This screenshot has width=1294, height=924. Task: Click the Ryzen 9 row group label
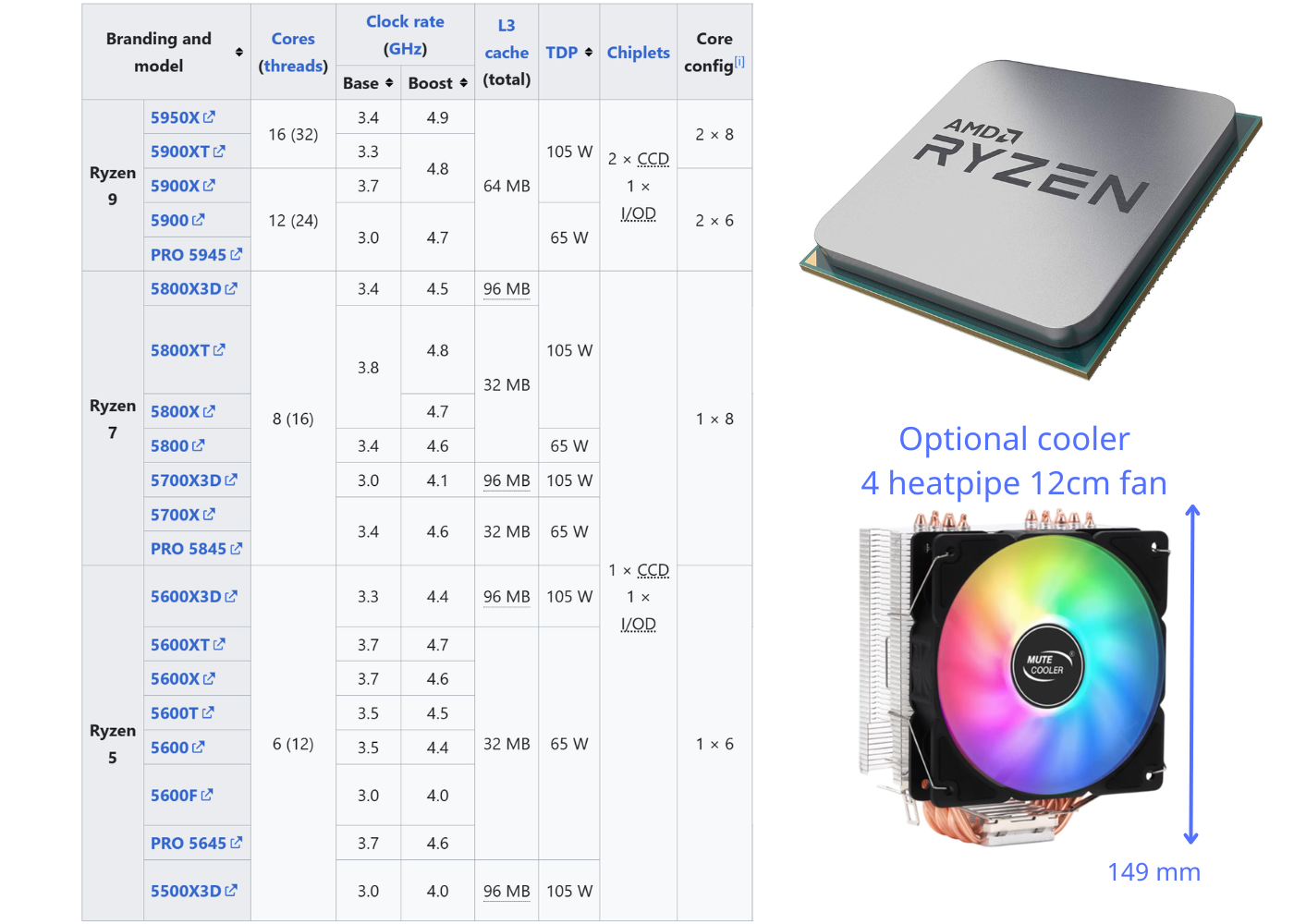point(113,186)
